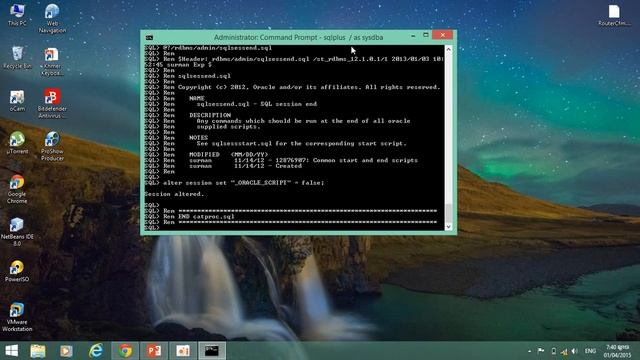Image resolution: width=640 pixels, height=360 pixels.
Task: Launch oCam desktop icon
Action: pos(17,101)
